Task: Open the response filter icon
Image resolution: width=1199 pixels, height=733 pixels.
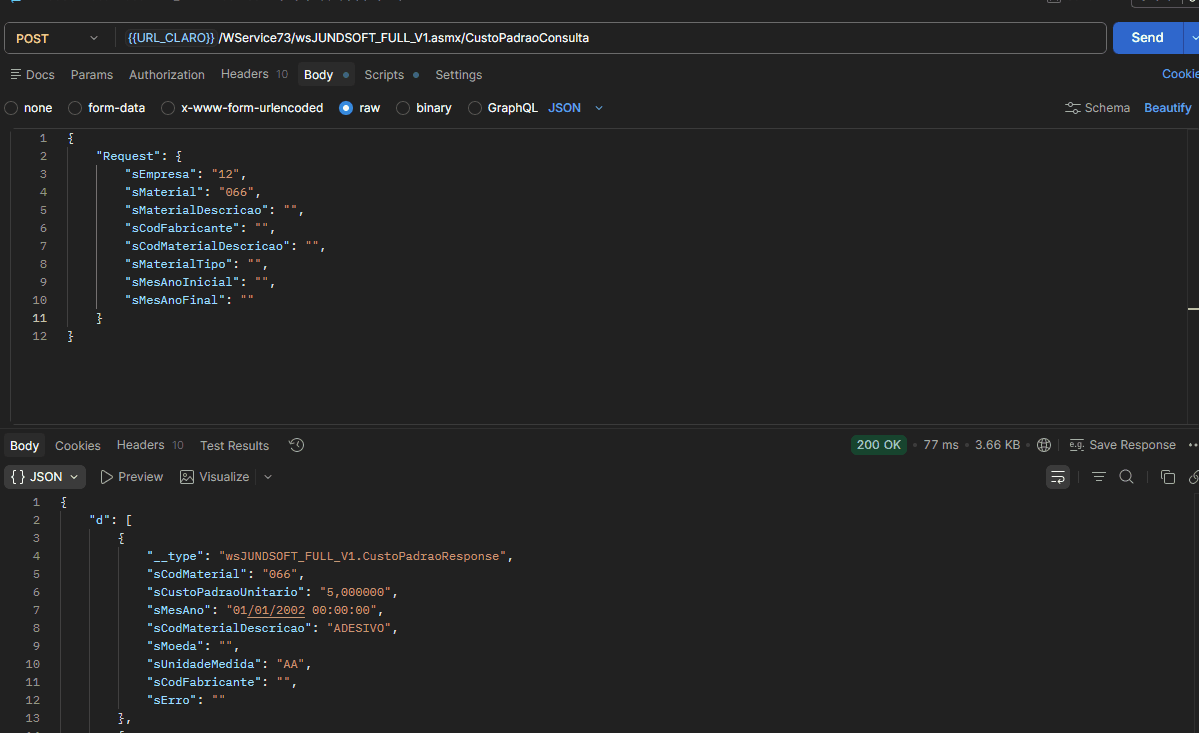Action: click(1099, 477)
